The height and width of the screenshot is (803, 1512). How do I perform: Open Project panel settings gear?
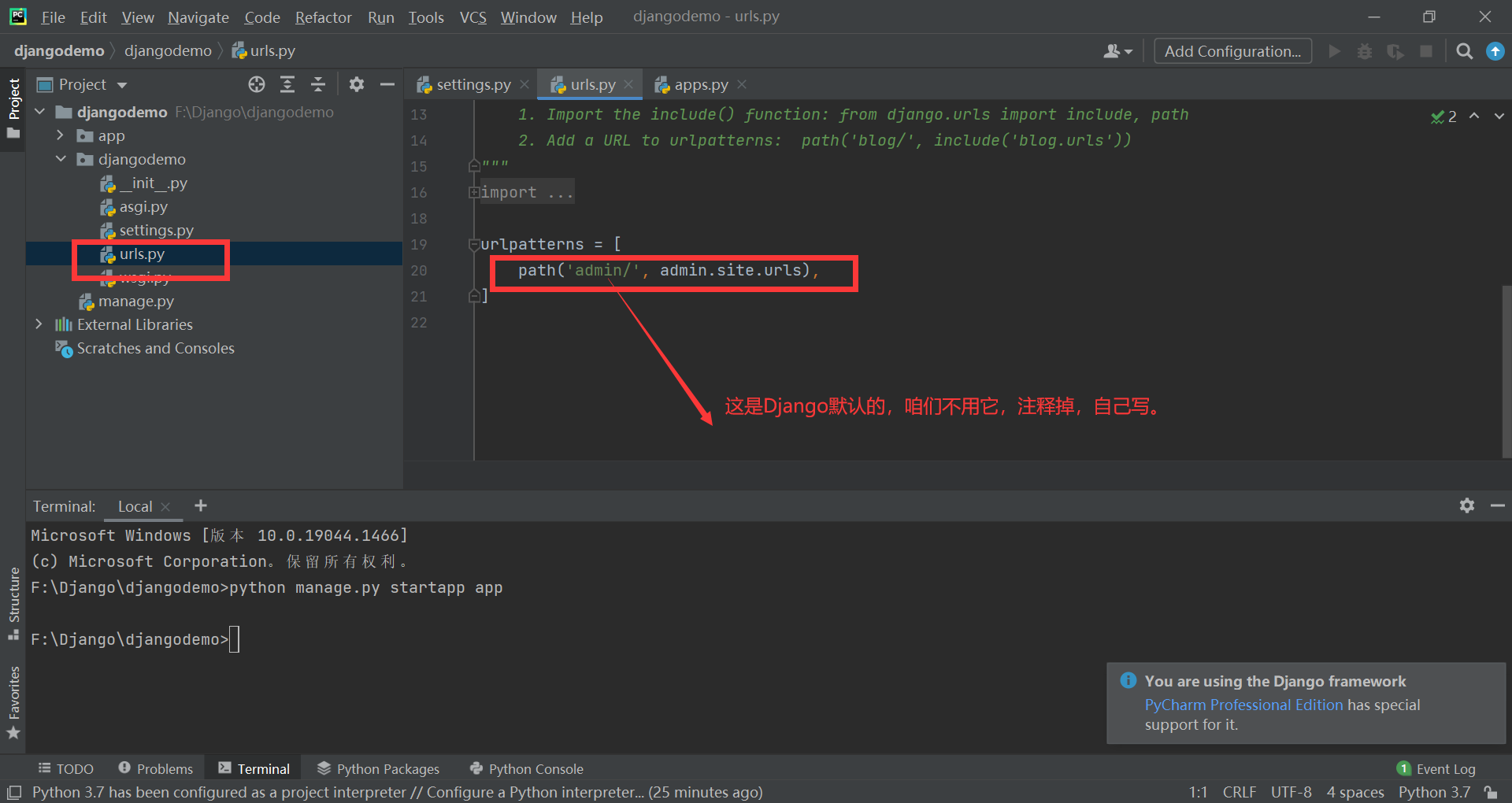click(x=357, y=84)
